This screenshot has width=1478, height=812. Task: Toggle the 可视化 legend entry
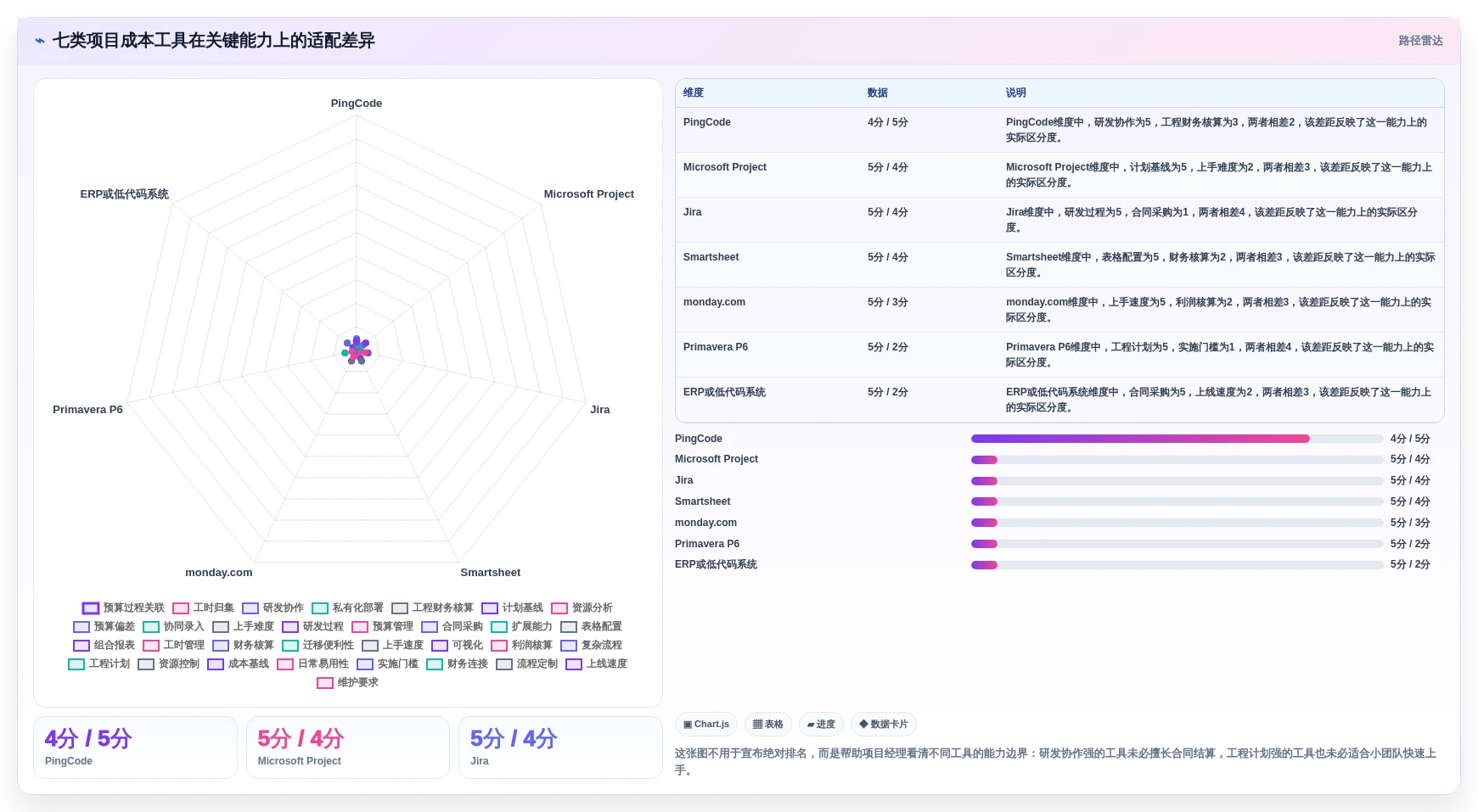[x=457, y=645]
